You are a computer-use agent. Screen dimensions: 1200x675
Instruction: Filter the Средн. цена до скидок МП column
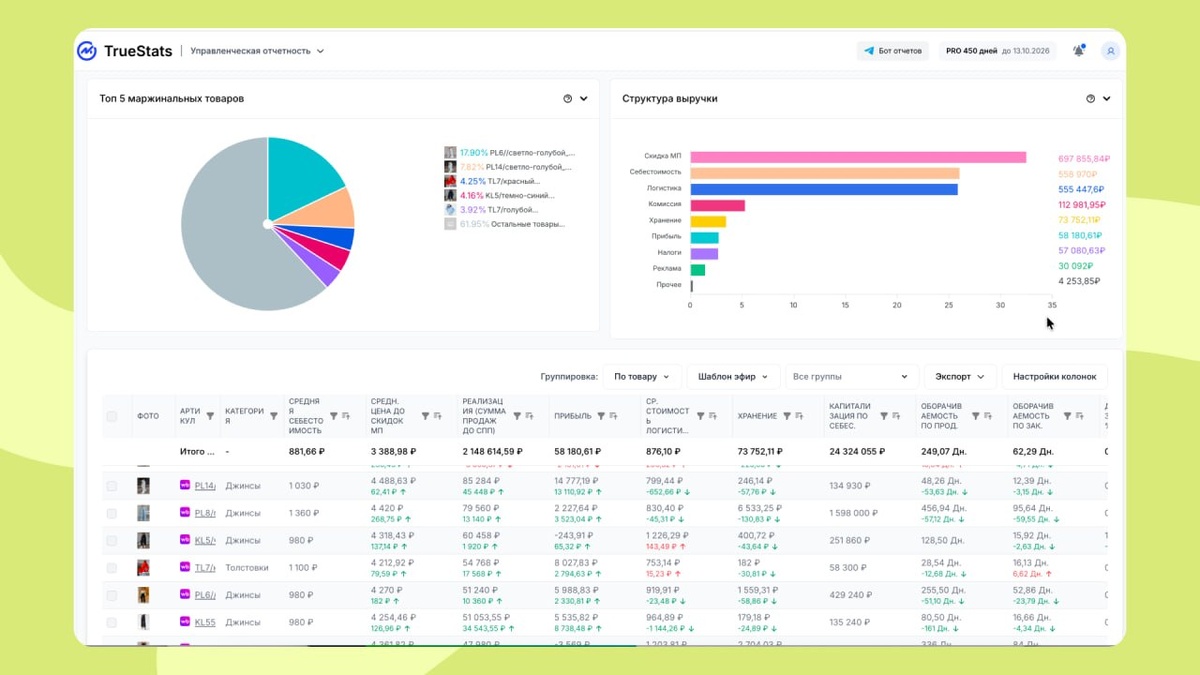[x=425, y=416]
